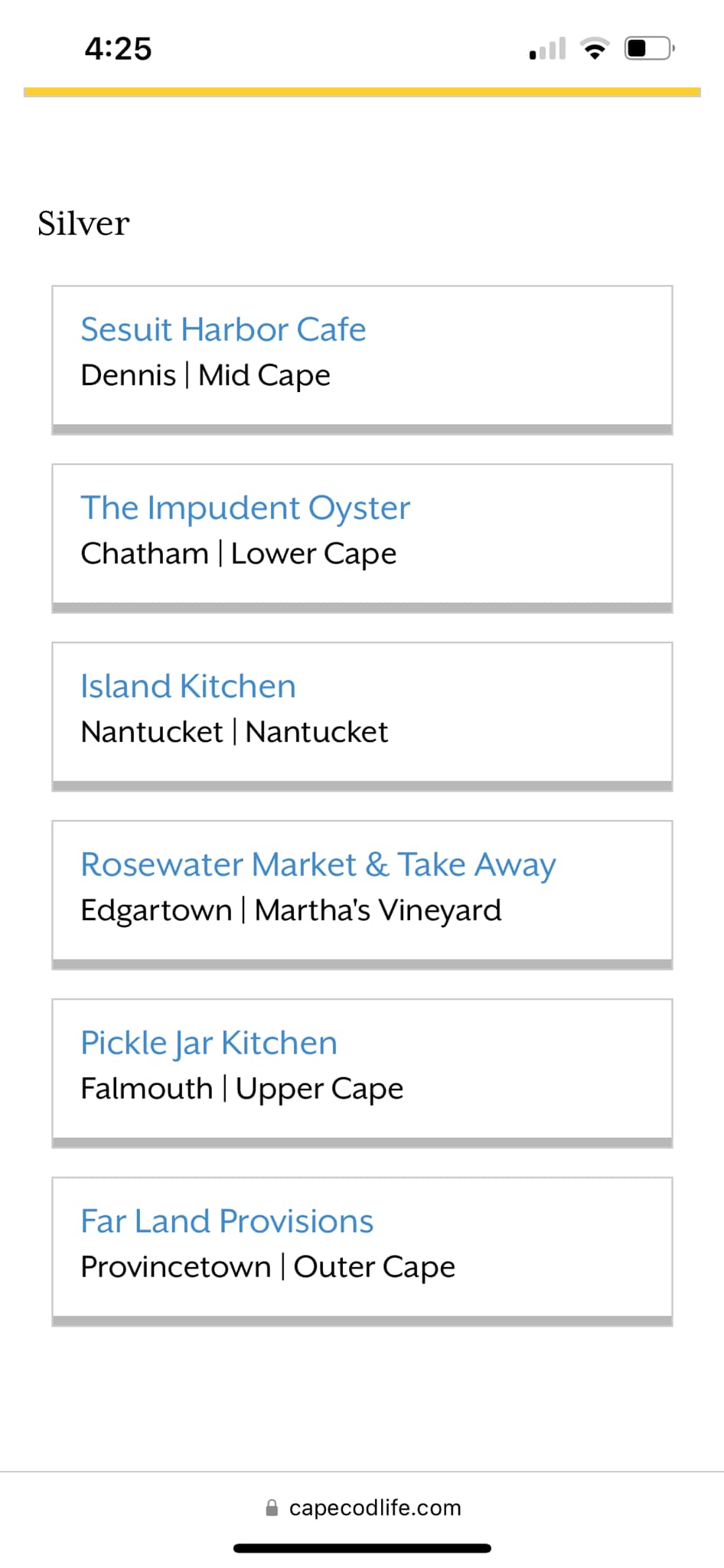Tap the Falmouth | Upper Cape location text
The width and height of the screenshot is (724, 1568).
pos(242,1089)
